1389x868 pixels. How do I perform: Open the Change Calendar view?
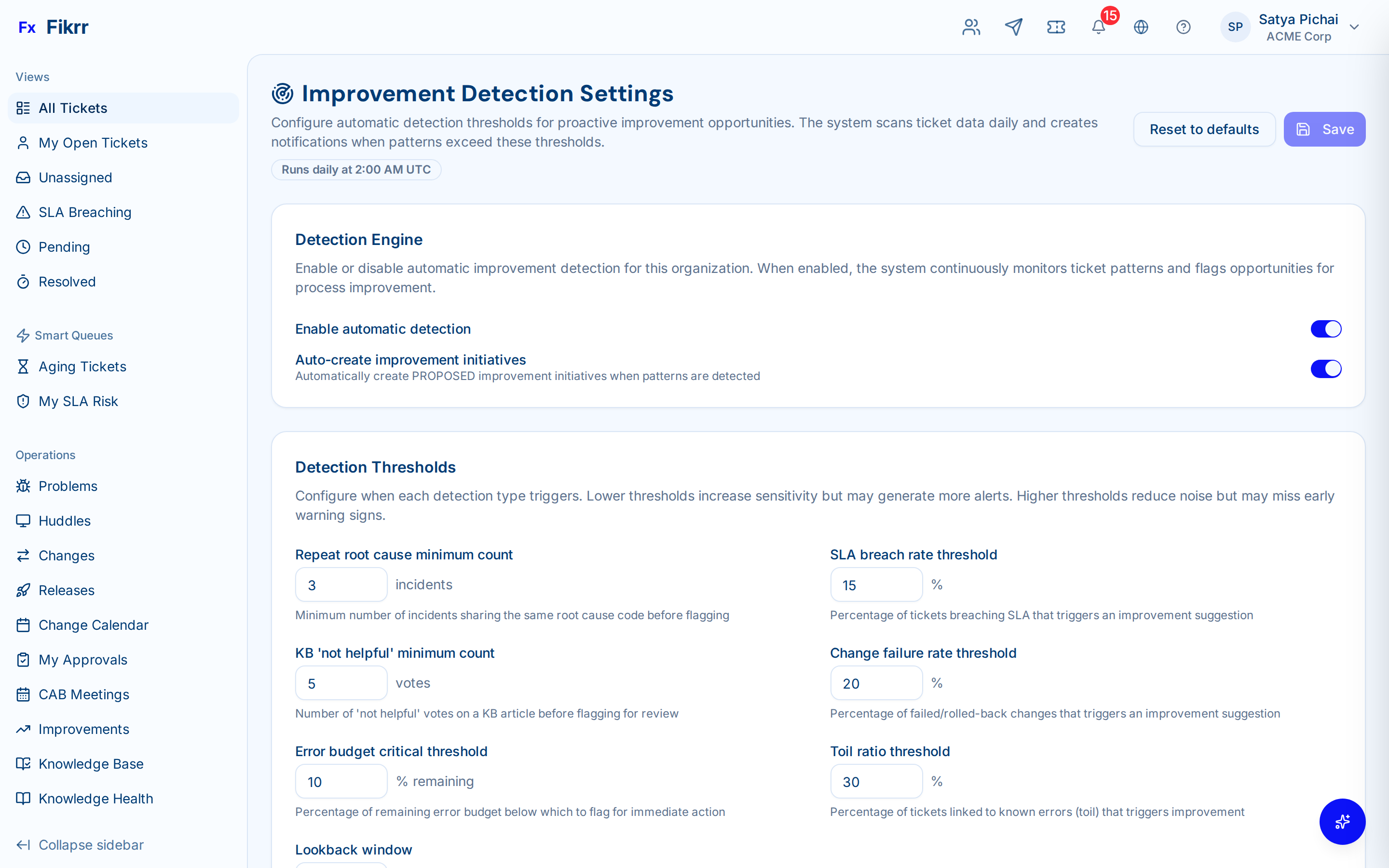click(94, 624)
